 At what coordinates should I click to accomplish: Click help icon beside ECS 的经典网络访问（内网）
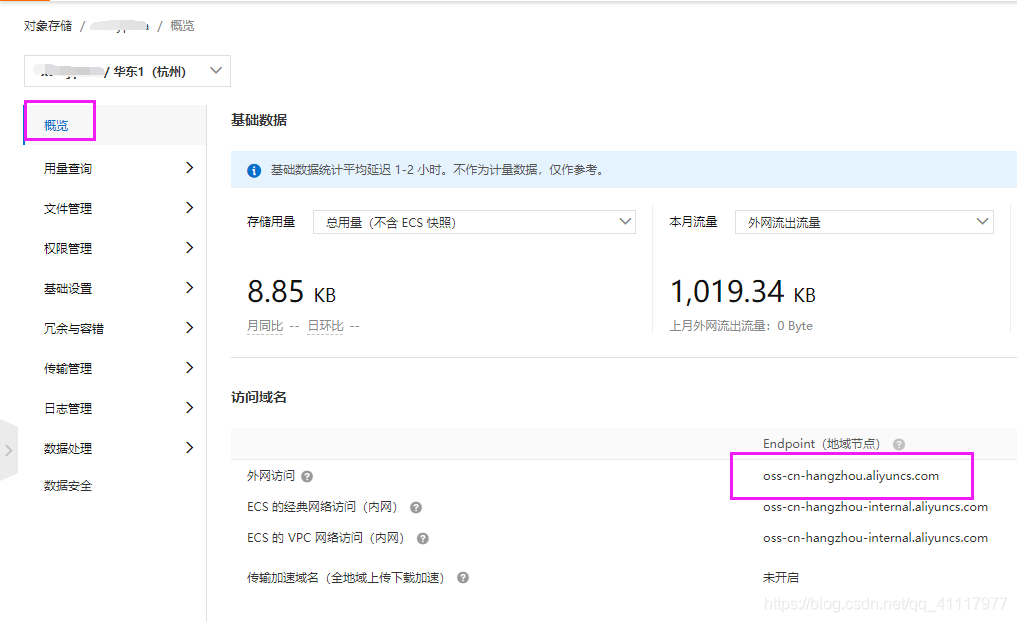416,508
